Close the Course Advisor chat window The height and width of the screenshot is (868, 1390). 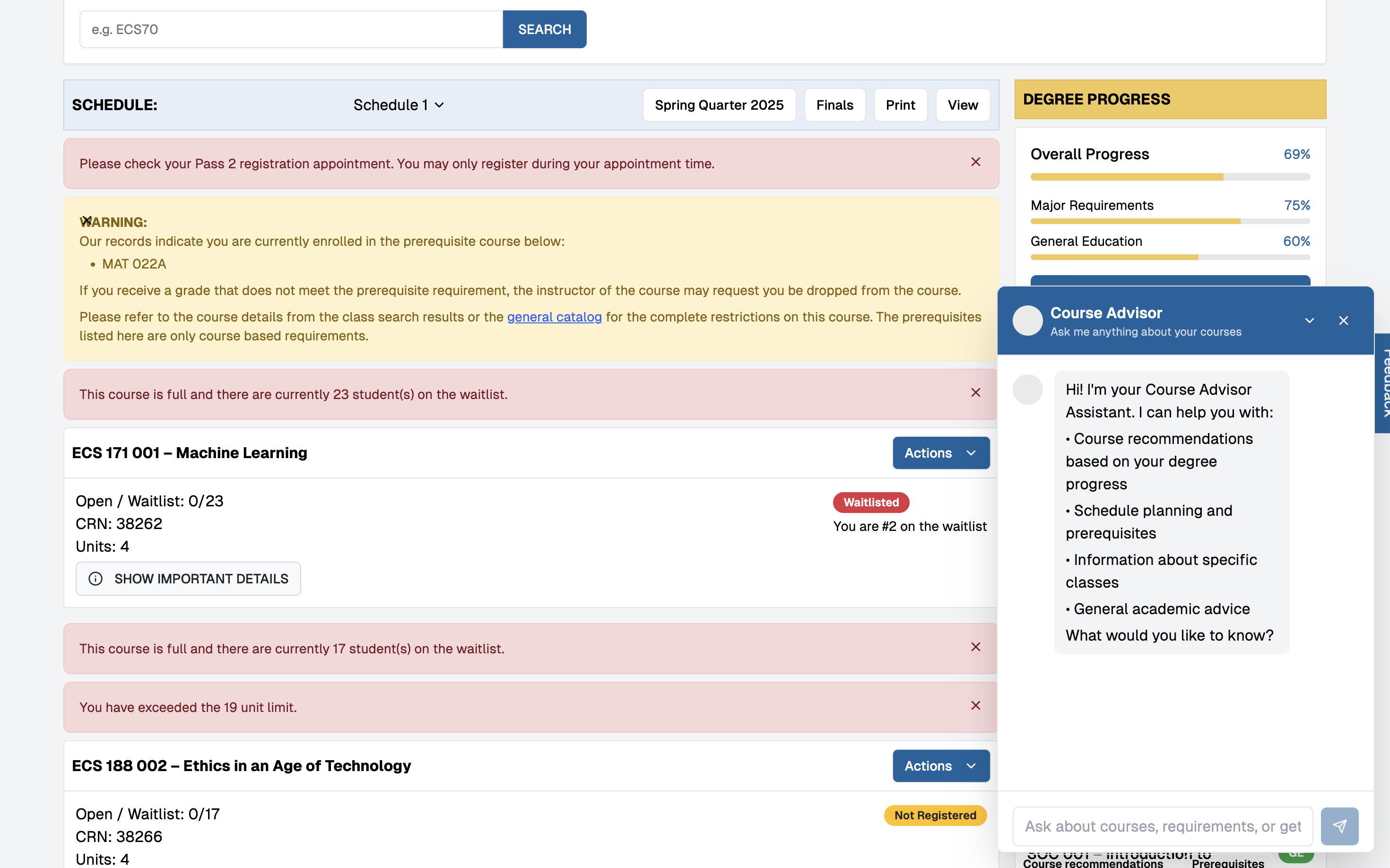[1343, 321]
